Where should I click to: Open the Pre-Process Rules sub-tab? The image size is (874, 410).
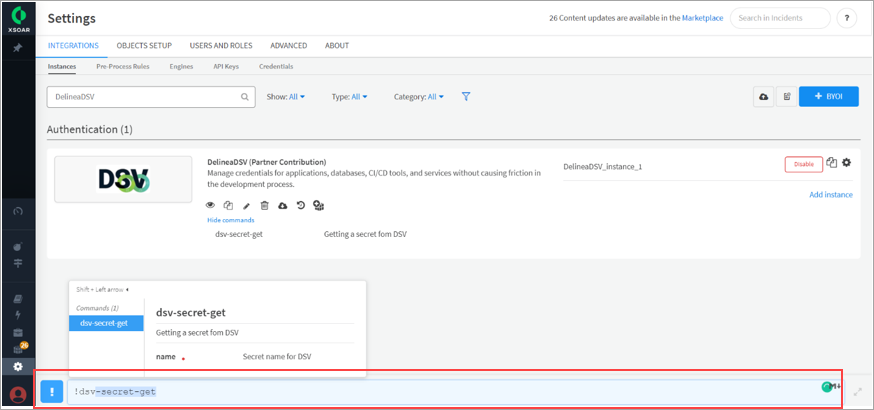pos(123,66)
